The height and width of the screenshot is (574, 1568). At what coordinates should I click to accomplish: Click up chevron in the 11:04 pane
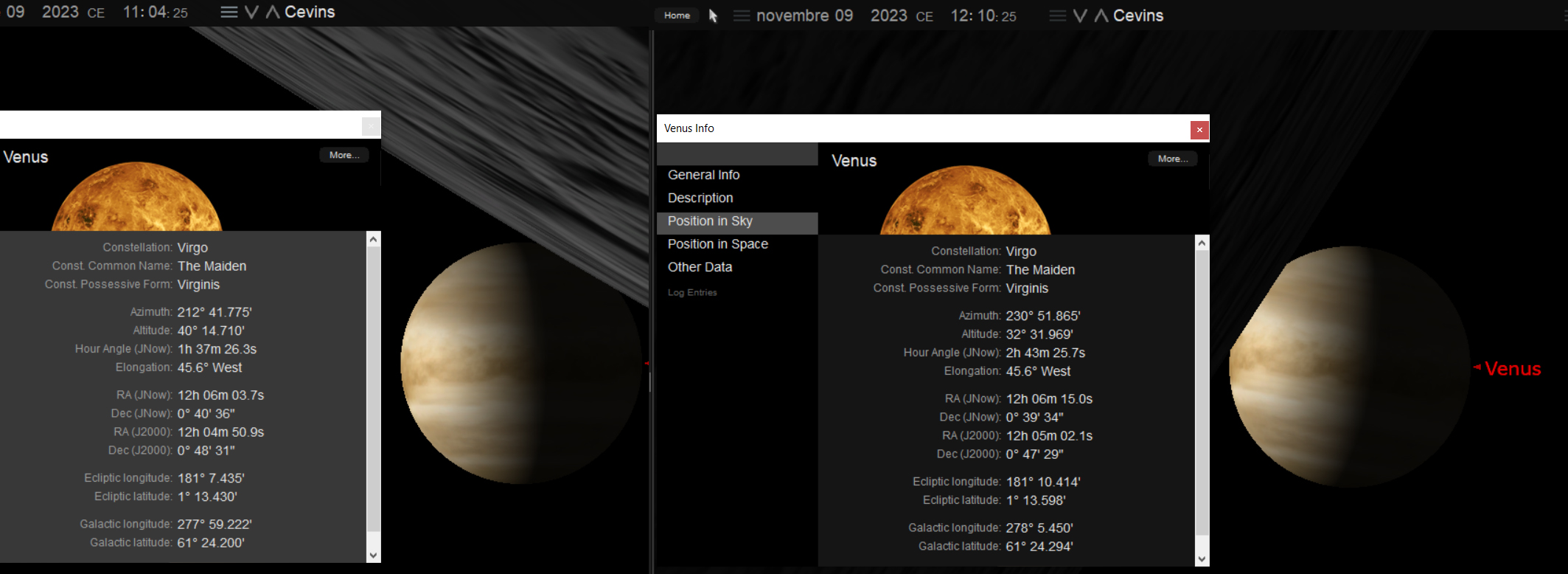click(273, 12)
